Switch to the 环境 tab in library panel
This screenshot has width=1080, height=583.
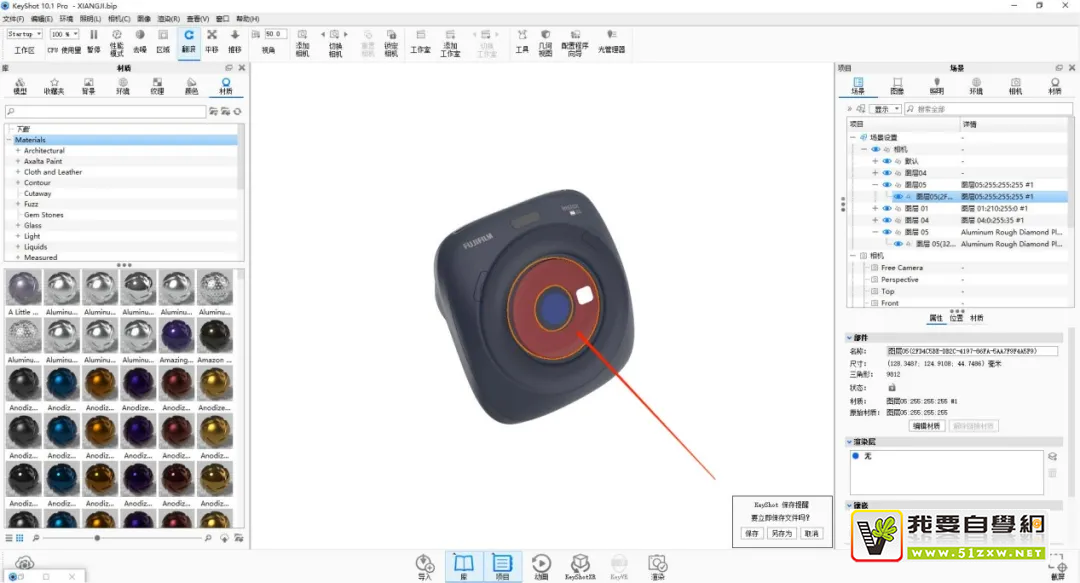(122, 86)
